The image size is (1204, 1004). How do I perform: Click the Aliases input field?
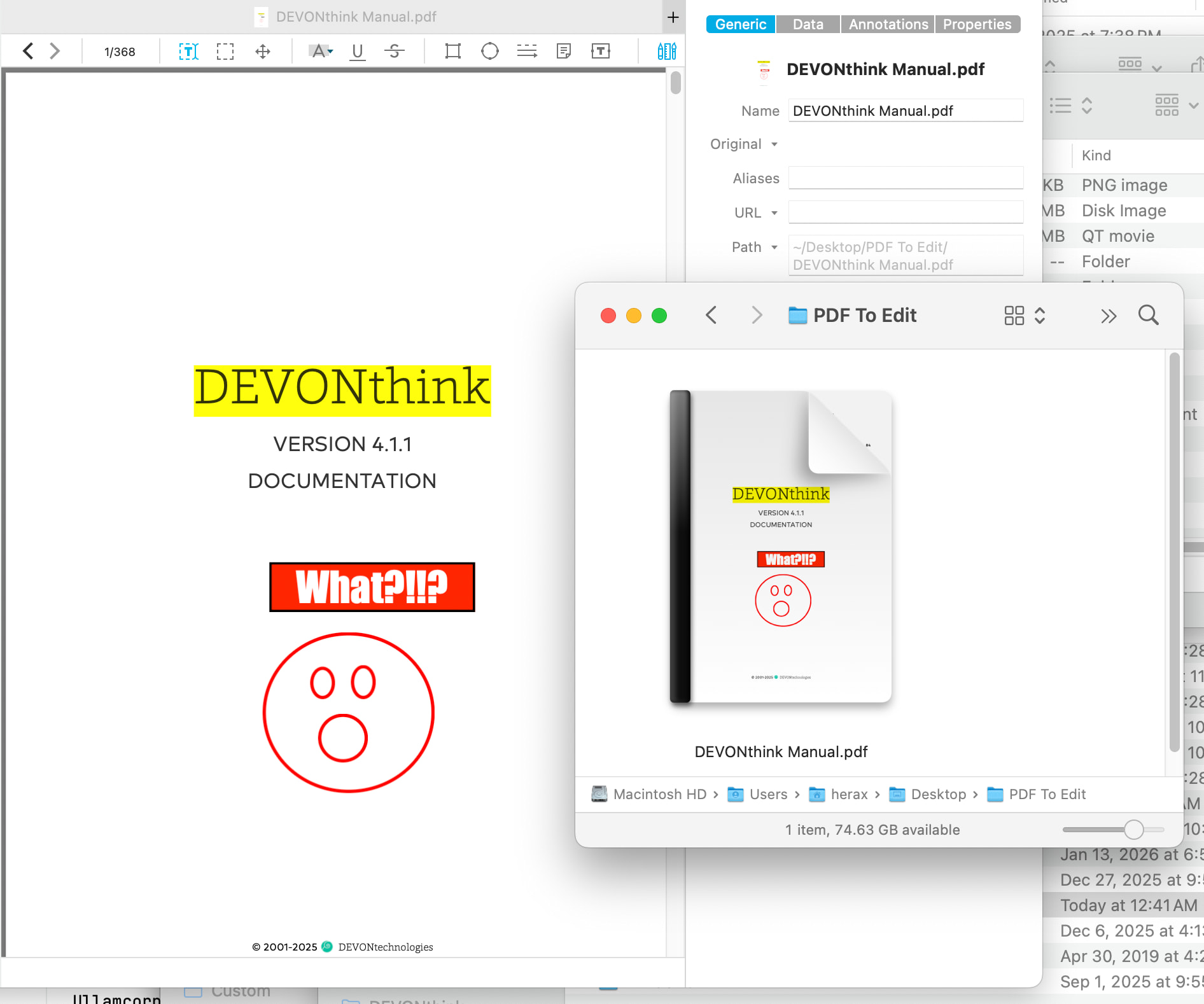click(905, 178)
